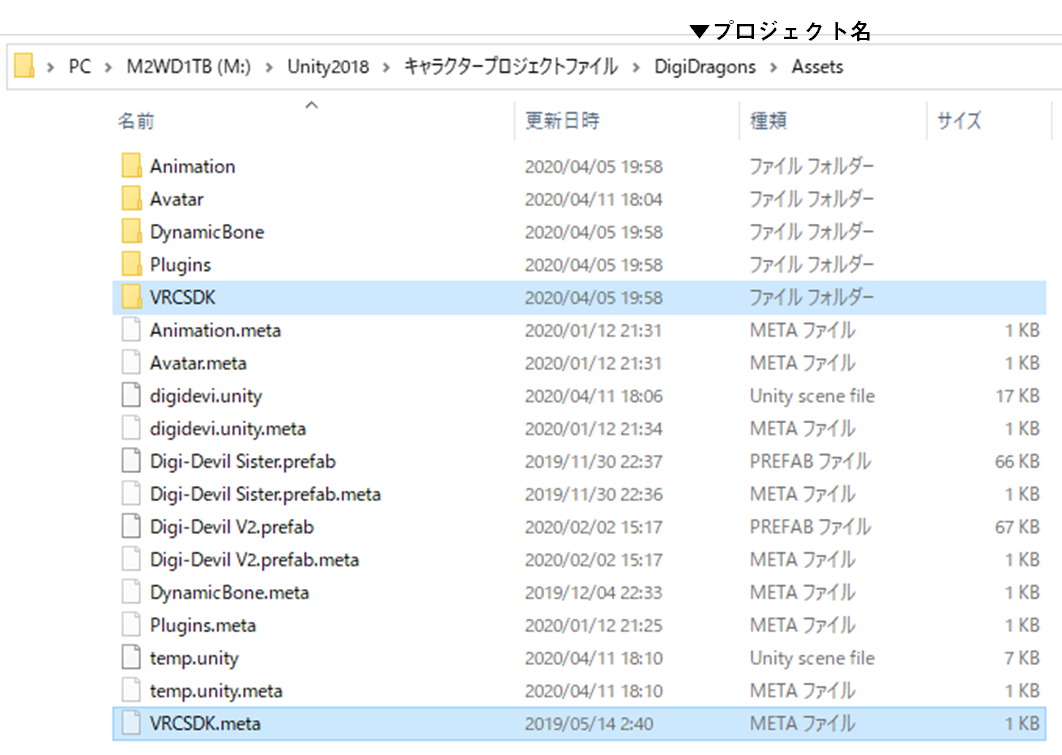Sort by 更新日時 column header
Screen dimensions: 1062x755
(x=562, y=121)
